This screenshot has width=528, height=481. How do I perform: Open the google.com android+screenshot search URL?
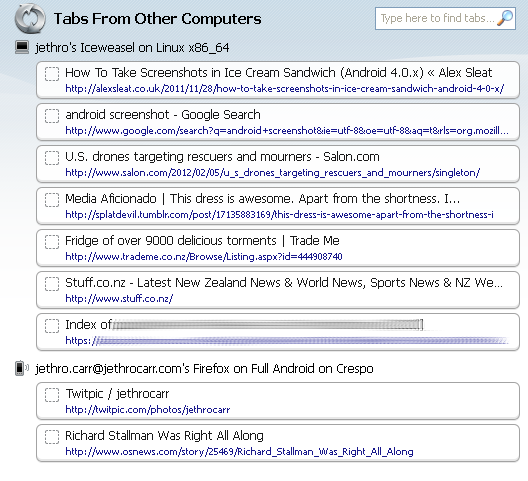(287, 131)
